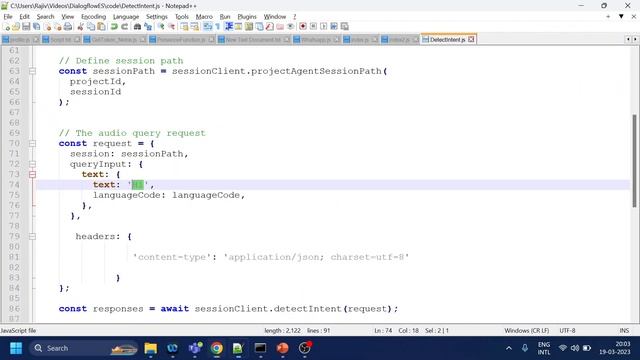Click the Print toolbar icon

pyautogui.click(x=68, y=27)
